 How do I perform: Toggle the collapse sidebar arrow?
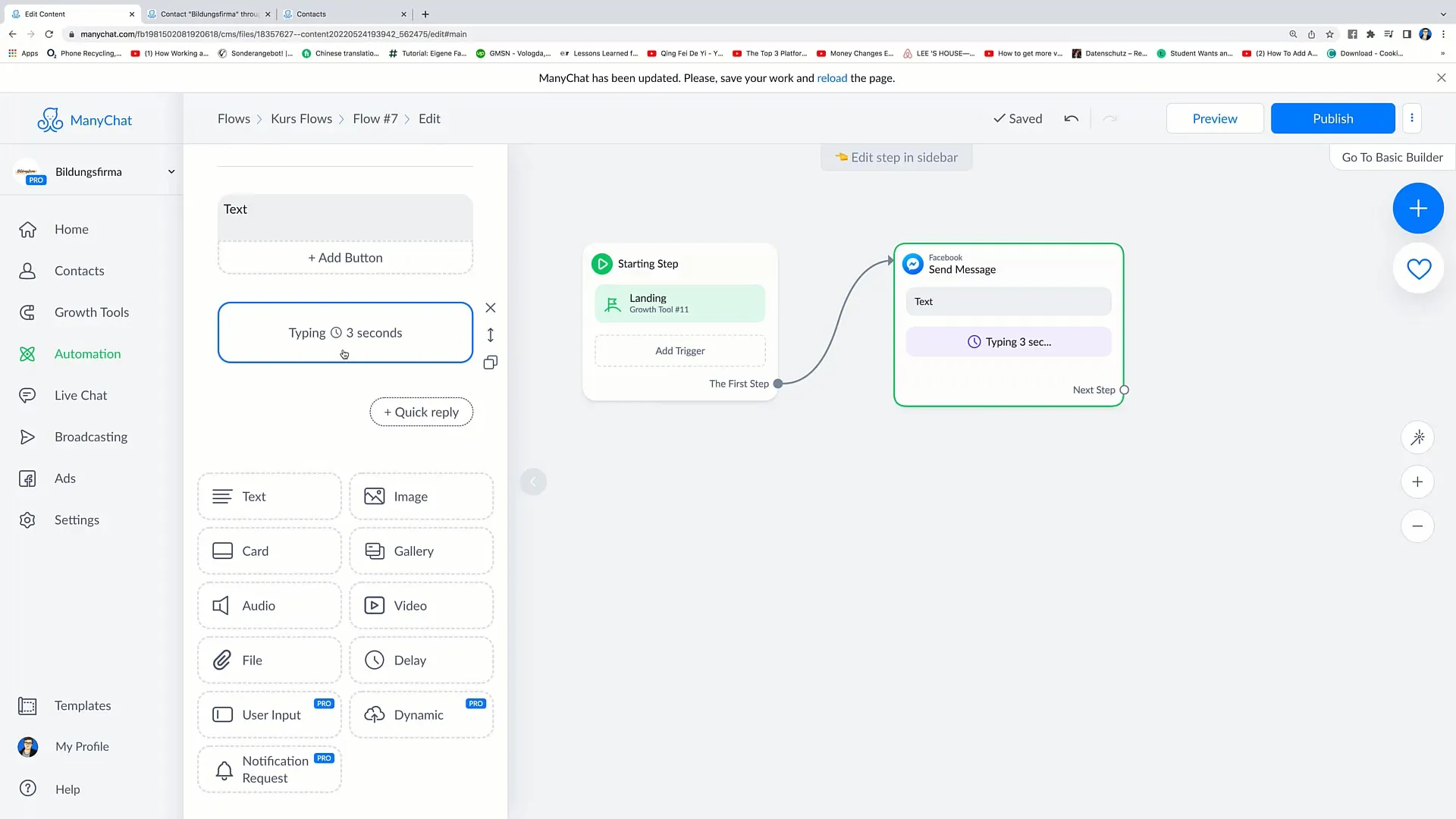coord(533,481)
